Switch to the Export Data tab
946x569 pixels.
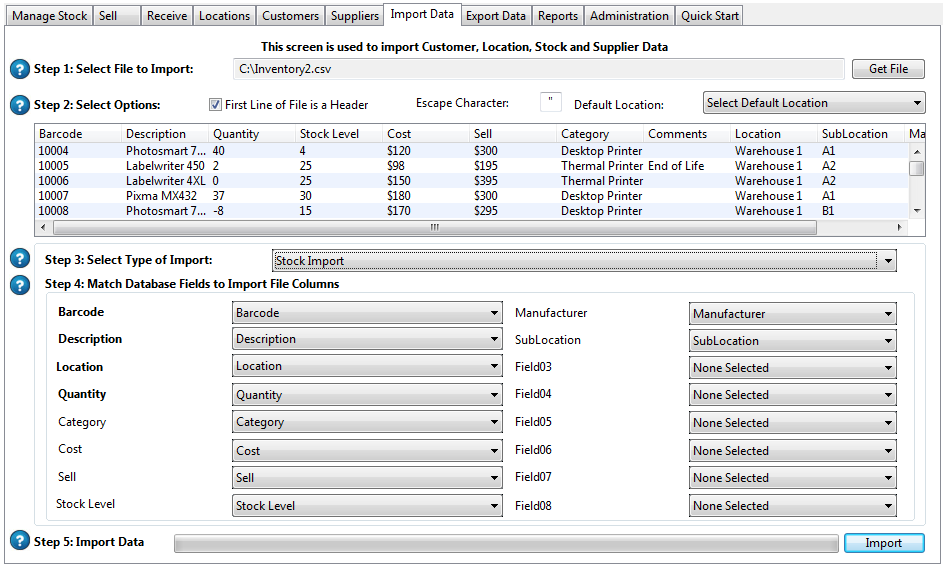tap(495, 16)
